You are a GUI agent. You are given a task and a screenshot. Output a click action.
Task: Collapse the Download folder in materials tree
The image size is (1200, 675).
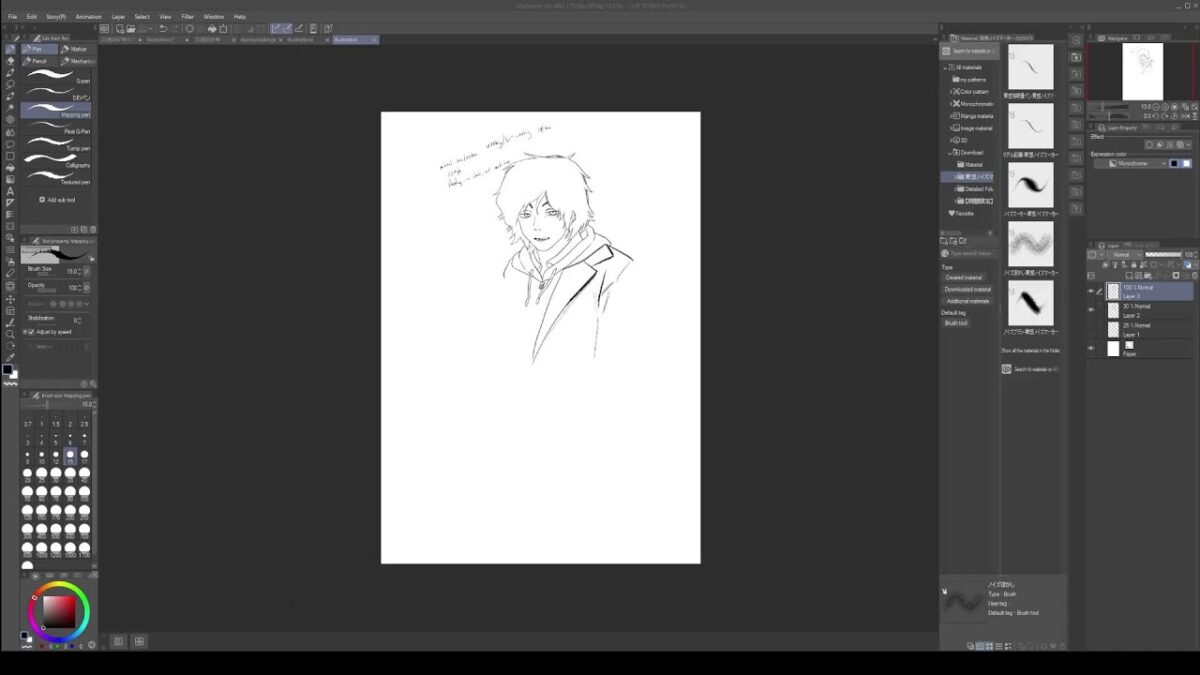(951, 153)
